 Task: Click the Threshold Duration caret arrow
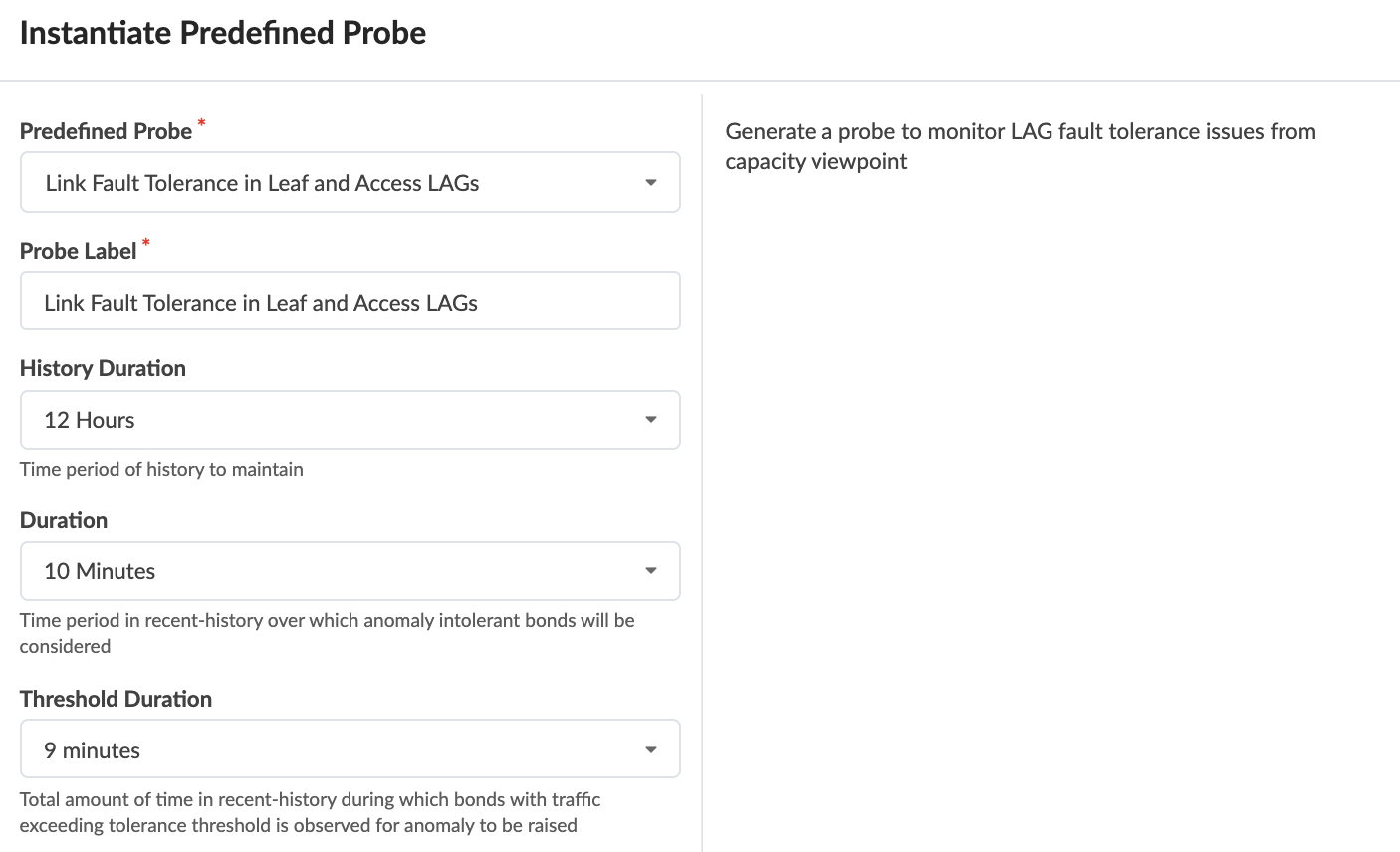tap(650, 749)
